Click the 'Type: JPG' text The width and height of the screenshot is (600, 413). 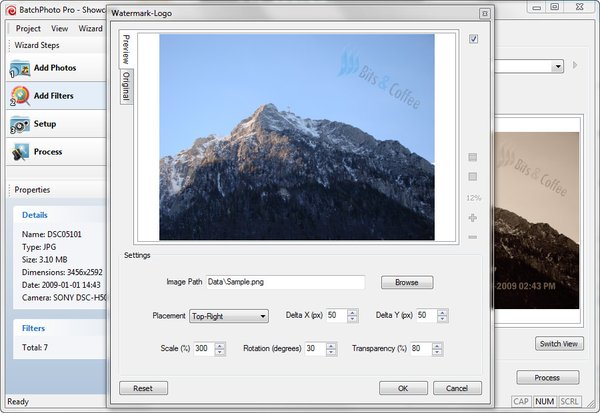pos(39,247)
